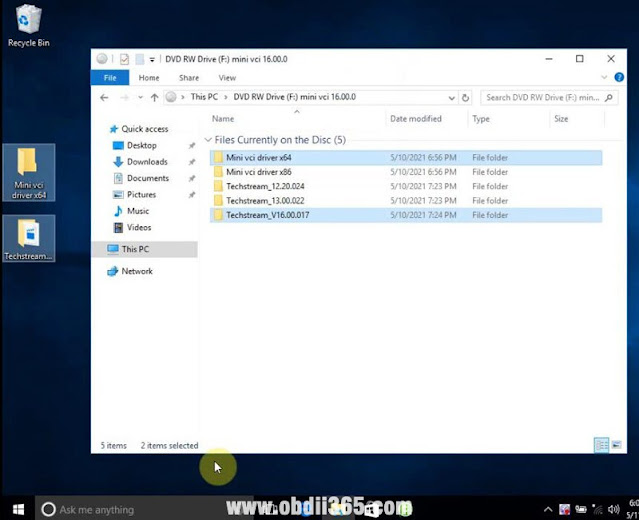Unpin Pictures using its pin icon
This screenshot has width=639, height=520.
[x=192, y=194]
